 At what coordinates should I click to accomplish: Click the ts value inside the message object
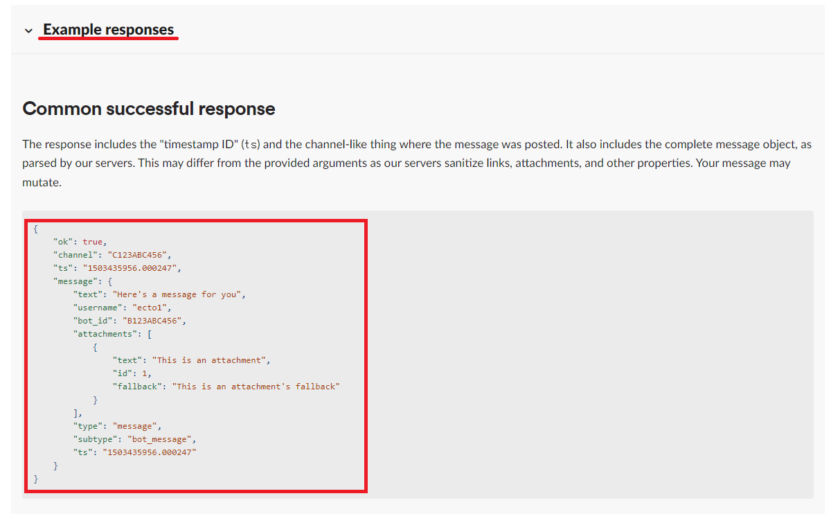click(x=150, y=452)
